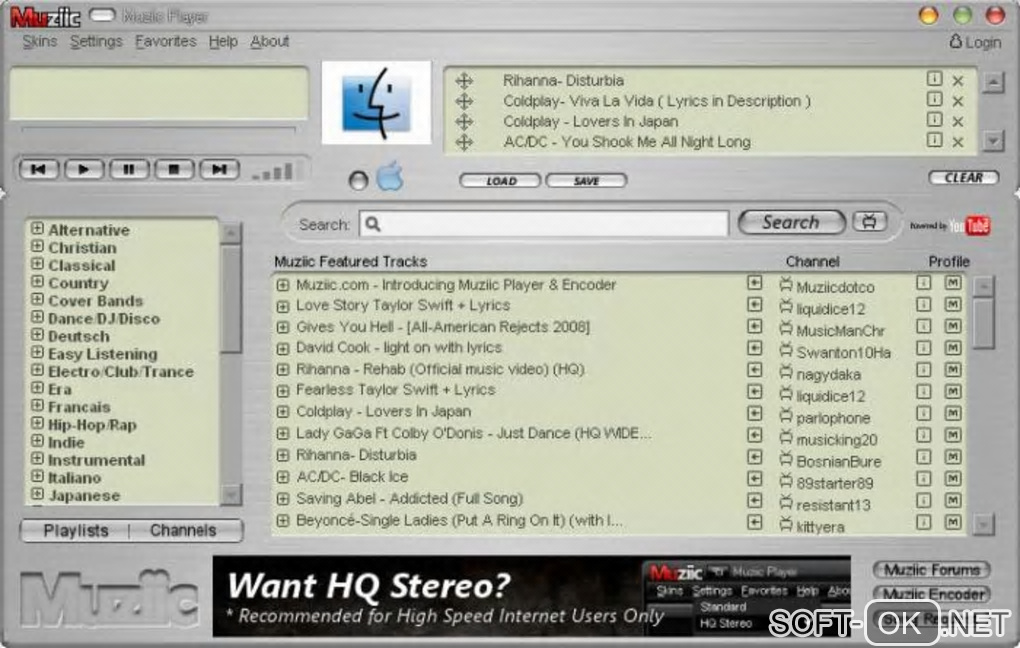
Task: Show info for queued Lovers In Japan
Action: pyautogui.click(x=934, y=120)
